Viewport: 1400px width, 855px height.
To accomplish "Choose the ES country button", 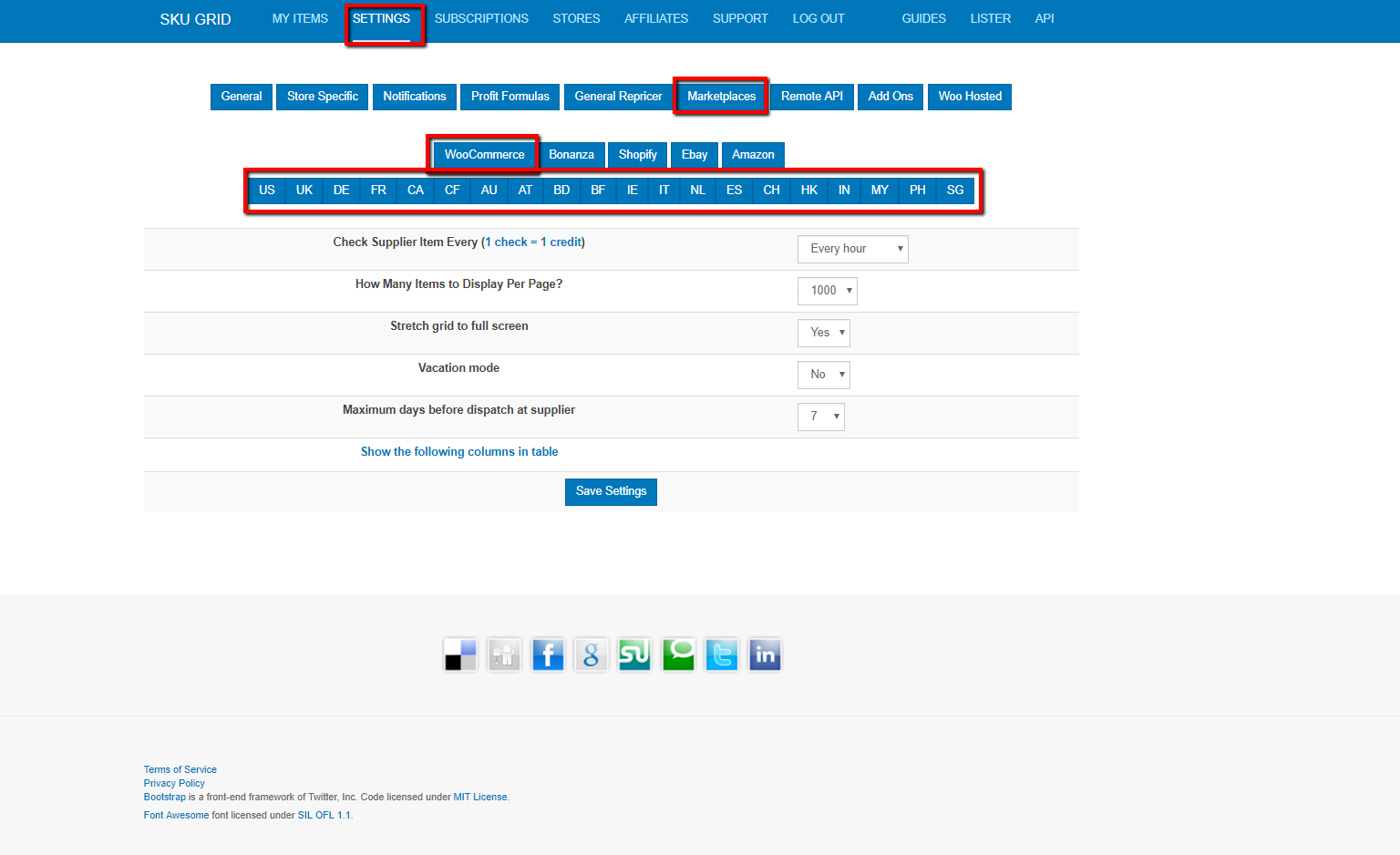I will (x=735, y=191).
